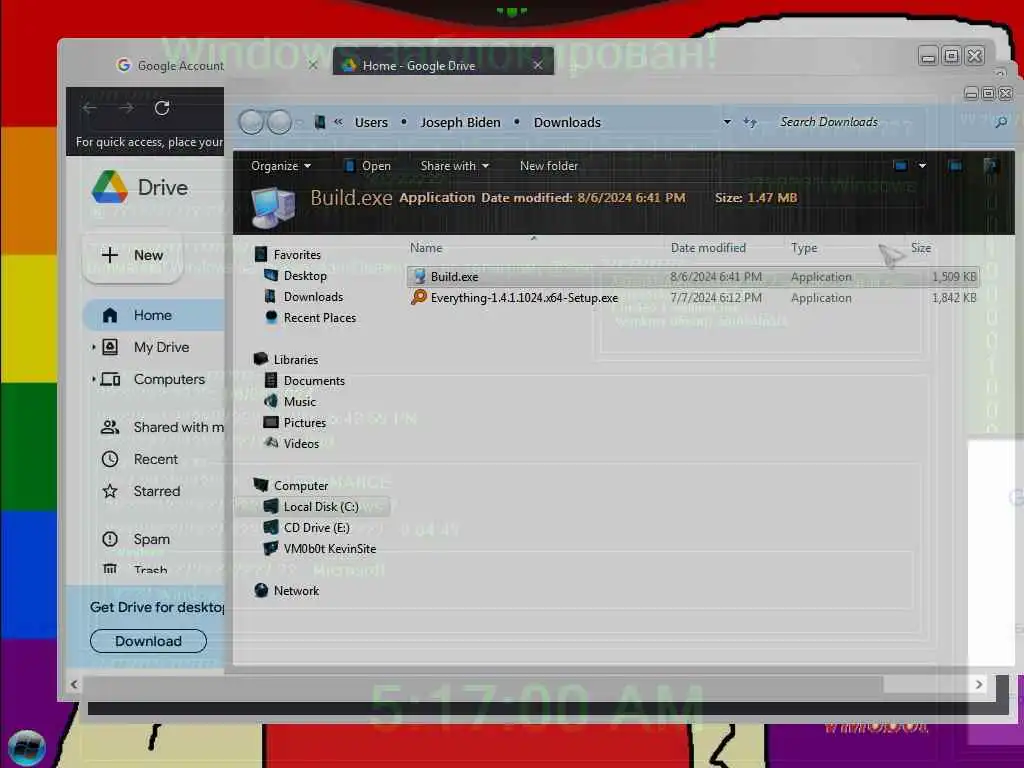The height and width of the screenshot is (768, 1024).
Task: Sort by Date modified column header
Action: [x=708, y=248]
